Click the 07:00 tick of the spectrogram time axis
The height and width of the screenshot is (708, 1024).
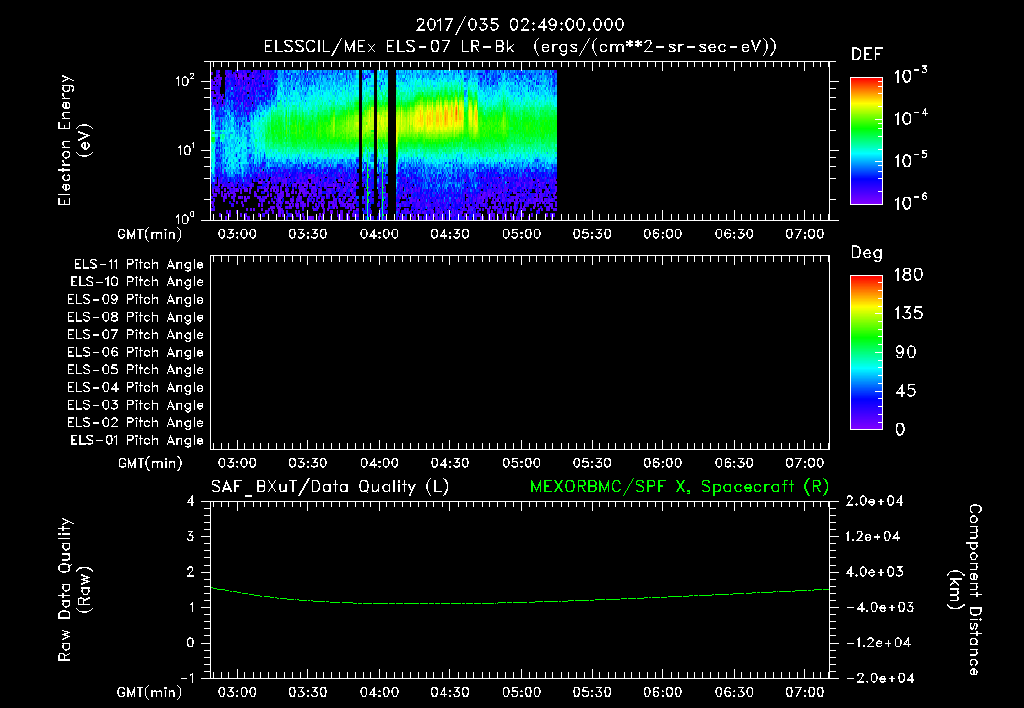coord(805,234)
